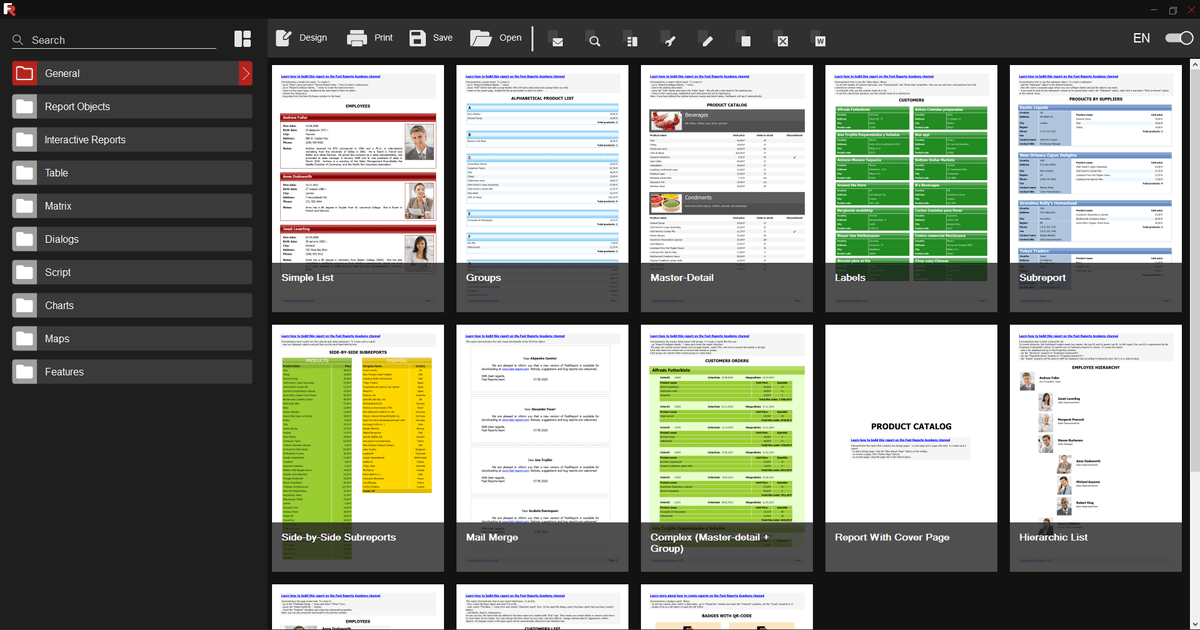Open the Labels report thumbnail
Screen dimensions: 1200x630
[912, 189]
